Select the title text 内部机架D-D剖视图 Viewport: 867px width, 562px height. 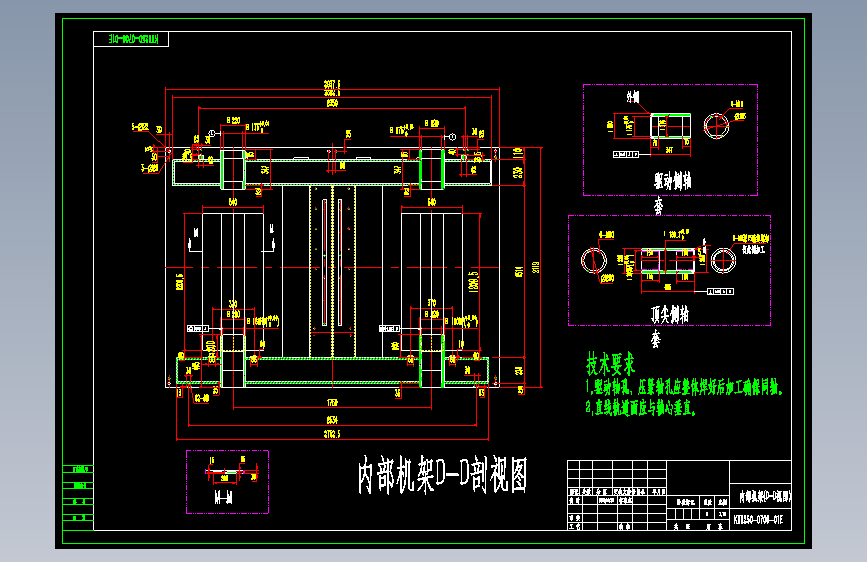point(442,475)
